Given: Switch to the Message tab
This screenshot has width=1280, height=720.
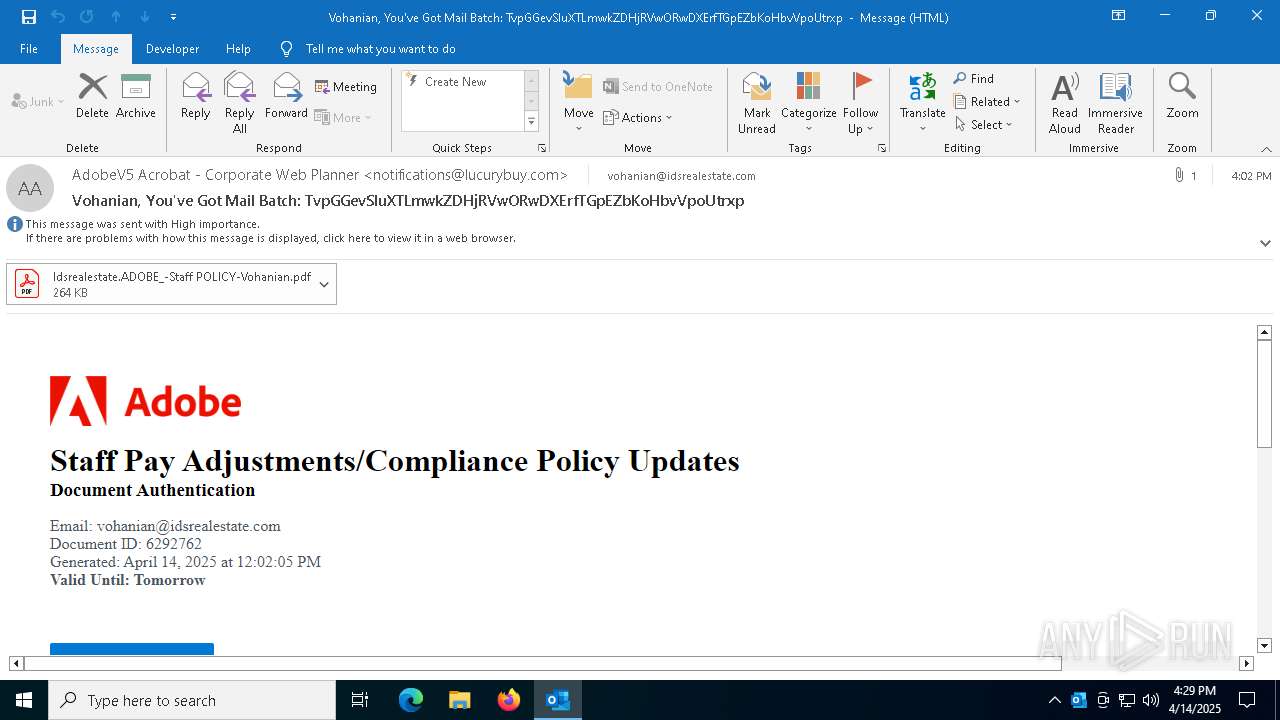Looking at the screenshot, I should click(x=96, y=49).
